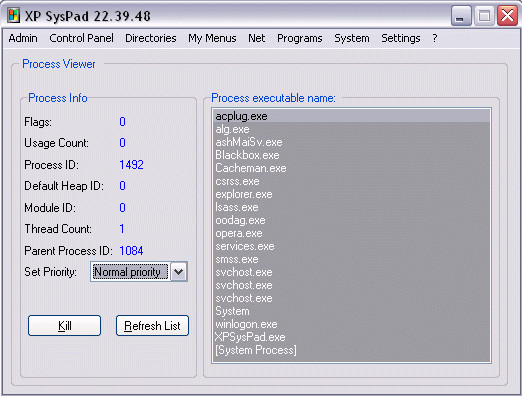Select opera.exe in the process list

[x=351, y=233]
